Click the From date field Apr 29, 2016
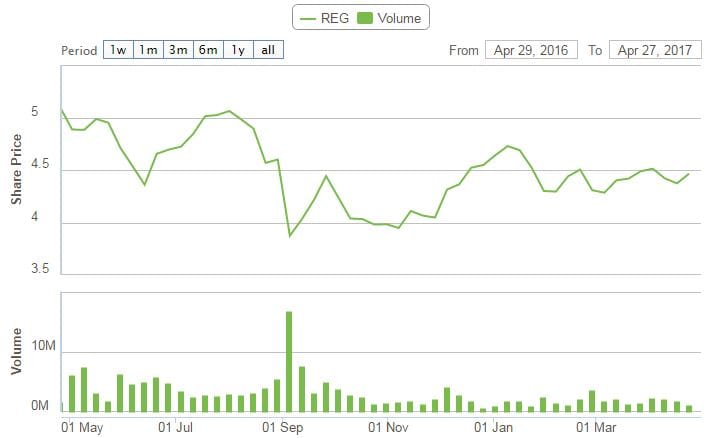This screenshot has width=710, height=438. click(530, 50)
